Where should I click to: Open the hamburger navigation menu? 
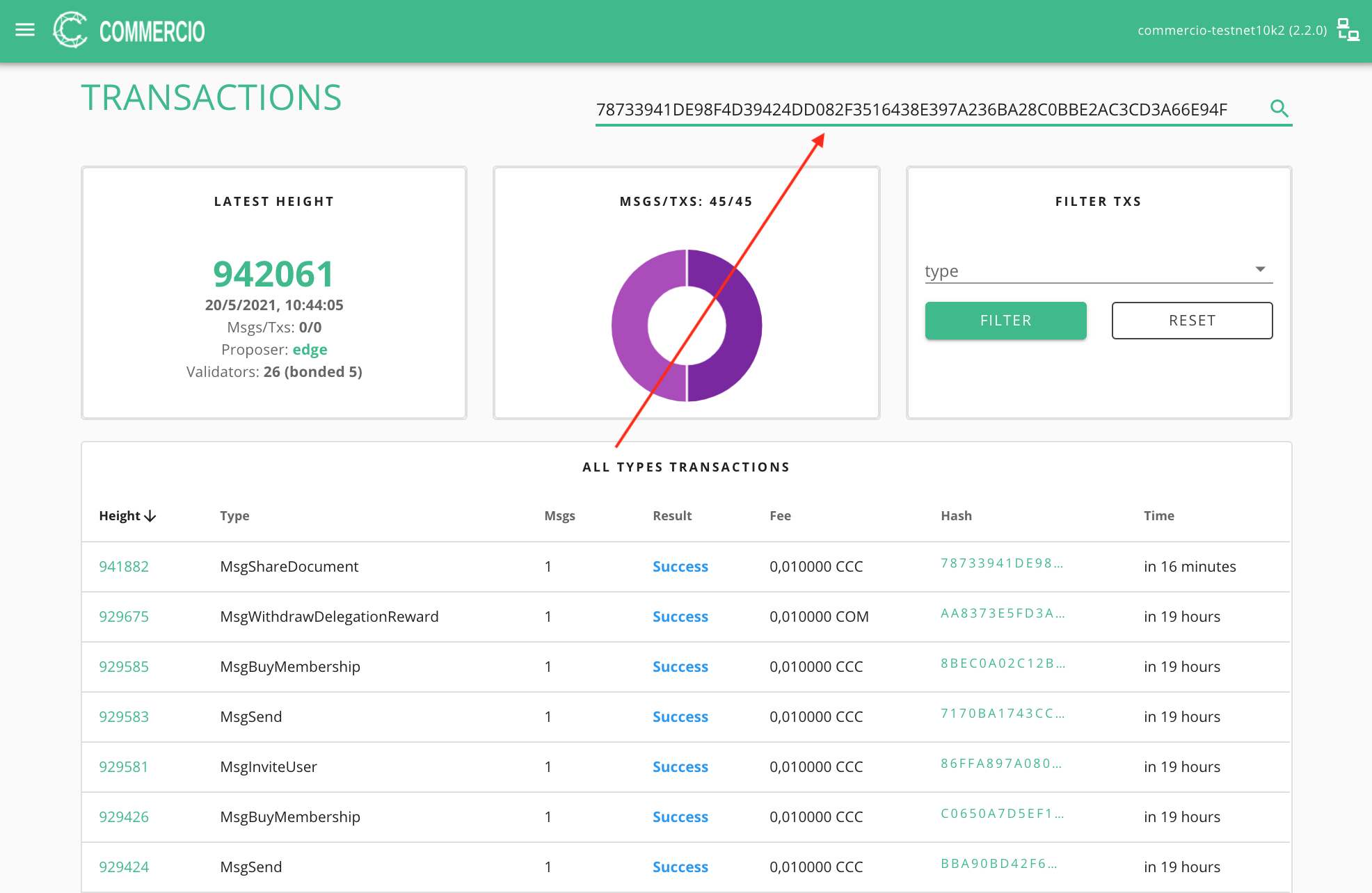(x=25, y=30)
